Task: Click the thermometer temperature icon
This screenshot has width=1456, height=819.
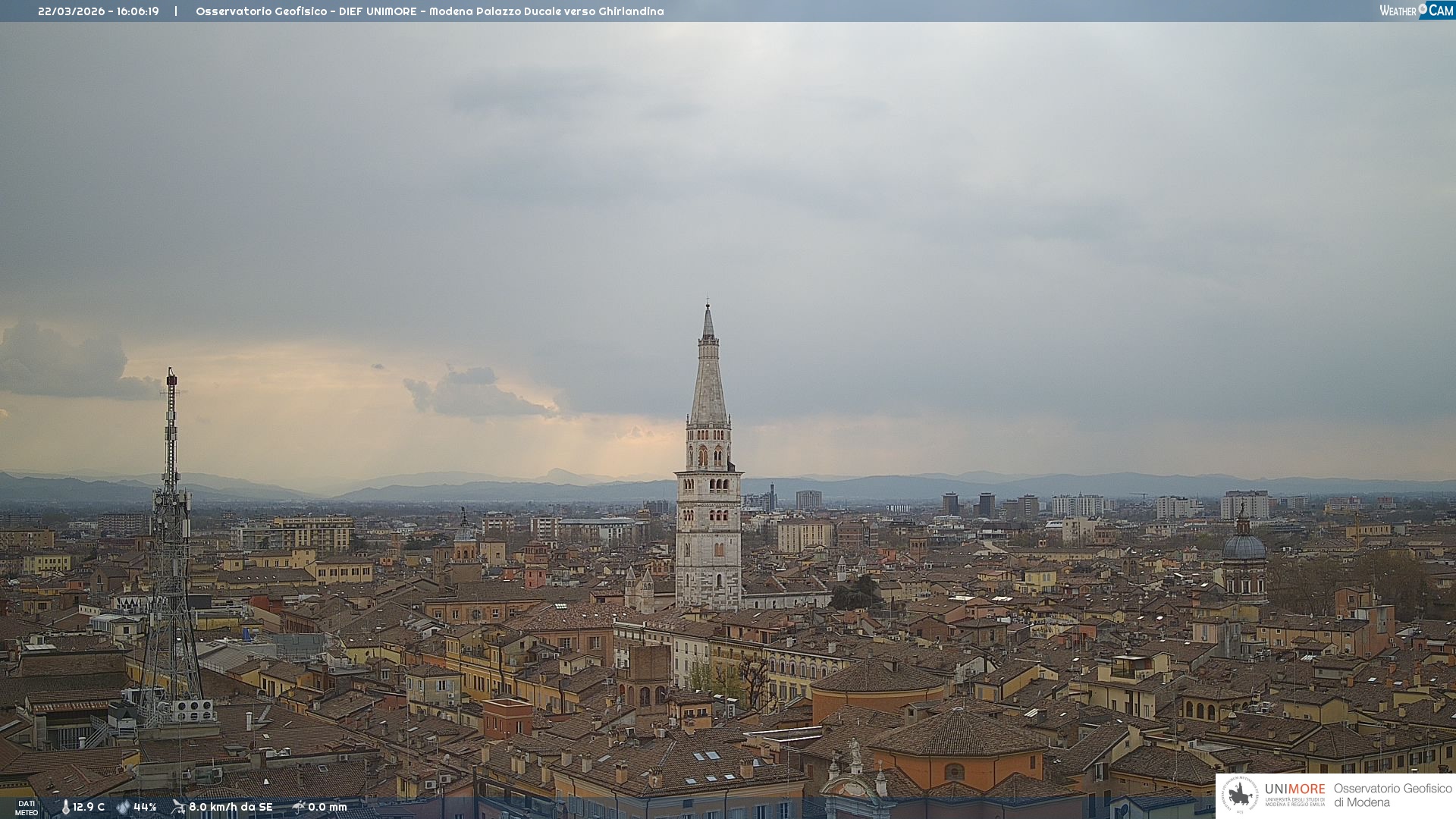Action: (x=65, y=807)
